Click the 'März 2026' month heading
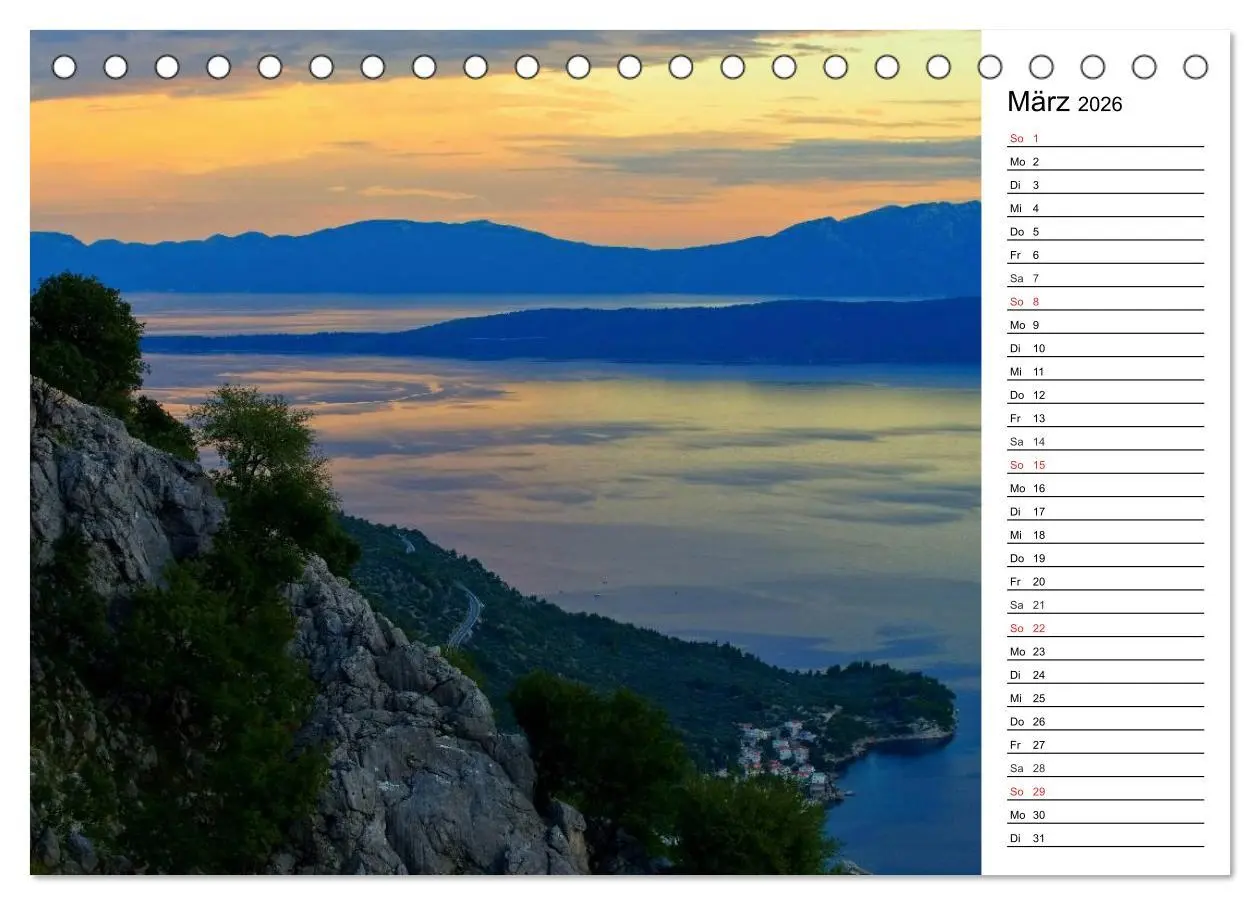1260x905 pixels. [x=1064, y=102]
